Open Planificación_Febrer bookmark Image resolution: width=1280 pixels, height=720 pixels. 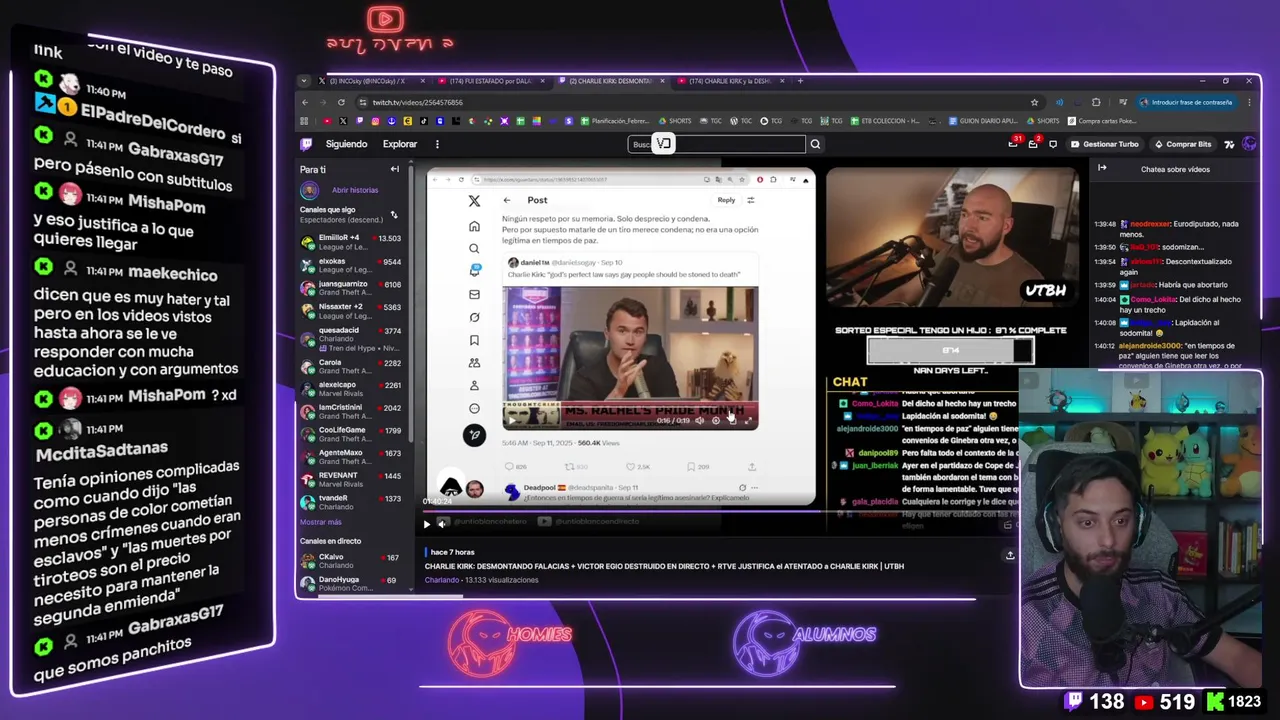pyautogui.click(x=615, y=121)
